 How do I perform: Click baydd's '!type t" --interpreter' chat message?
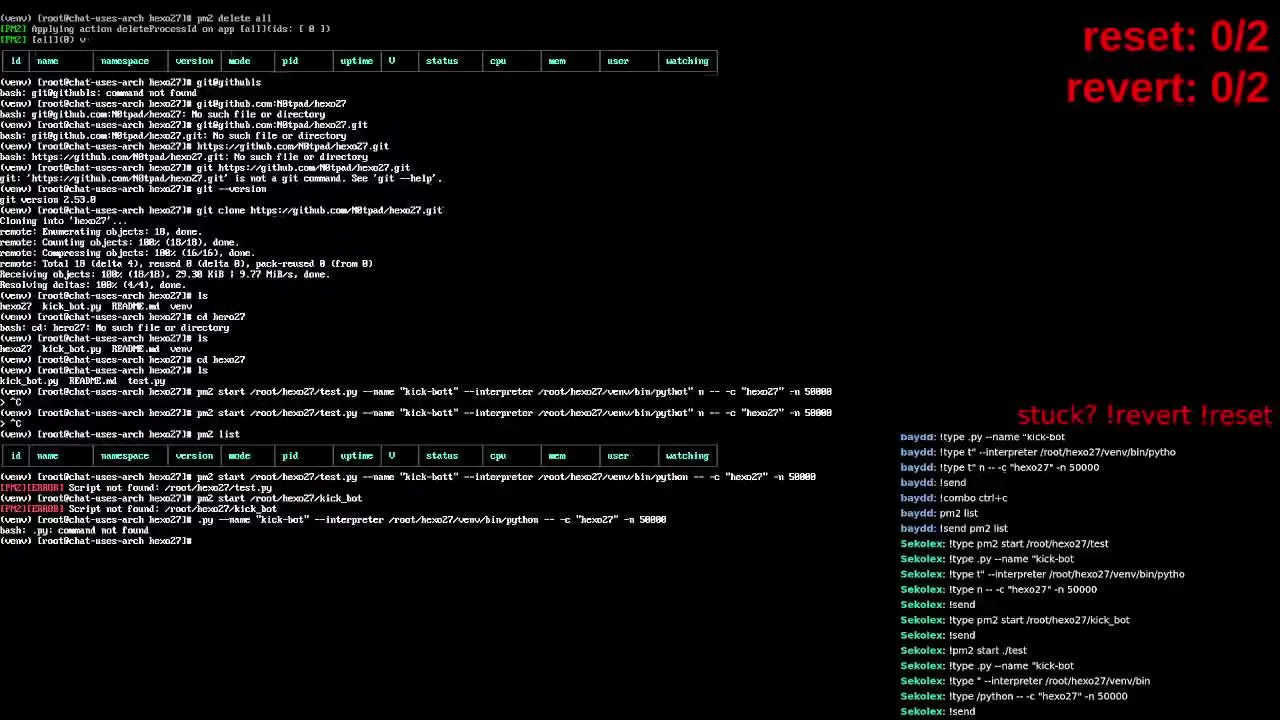tap(1038, 452)
